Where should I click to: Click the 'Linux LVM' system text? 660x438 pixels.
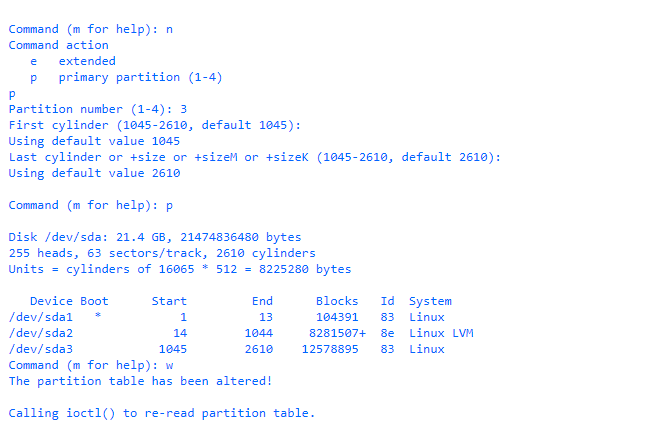441,333
